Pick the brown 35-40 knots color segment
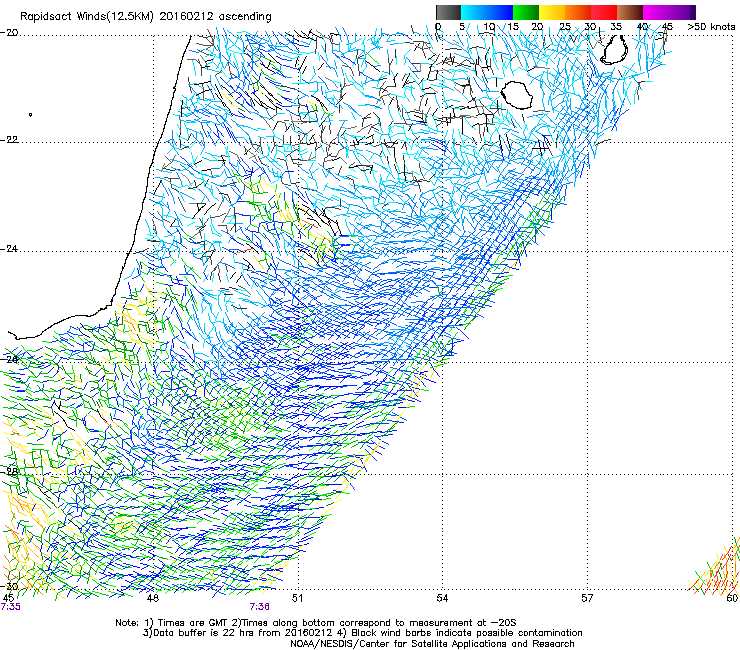The width and height of the screenshot is (740, 650). click(x=630, y=12)
